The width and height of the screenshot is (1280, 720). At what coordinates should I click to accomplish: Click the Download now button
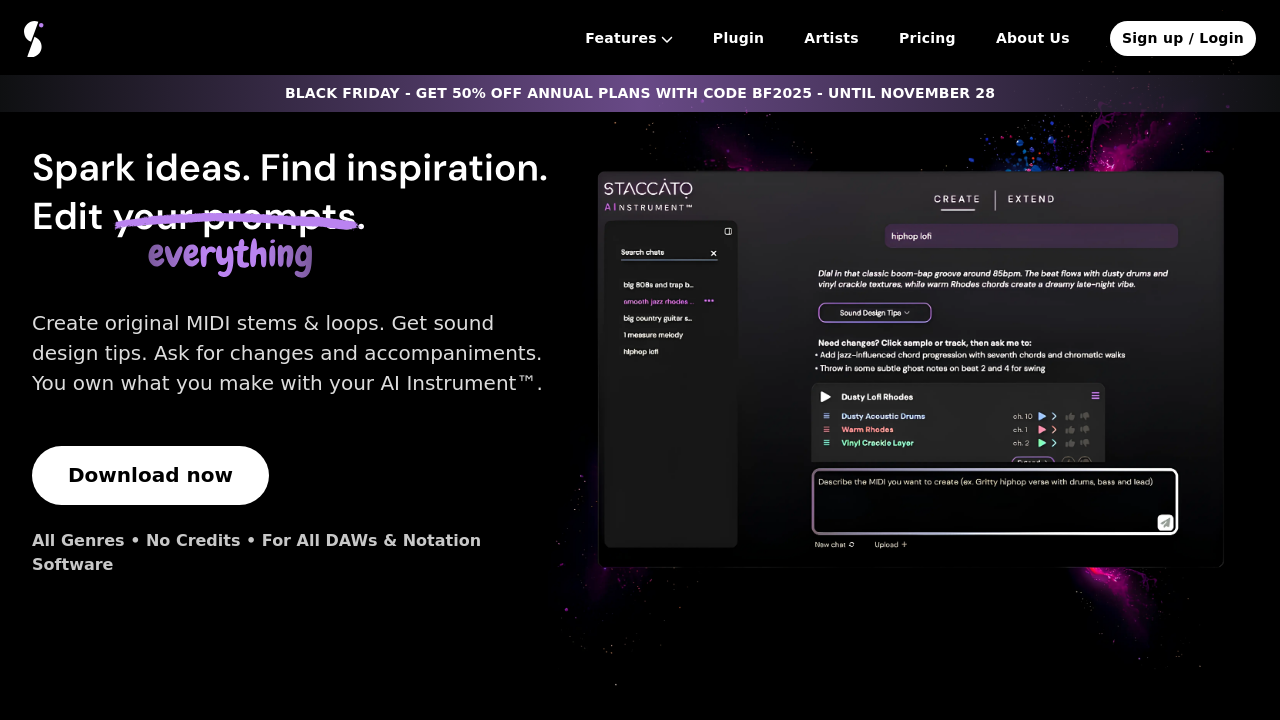[150, 475]
